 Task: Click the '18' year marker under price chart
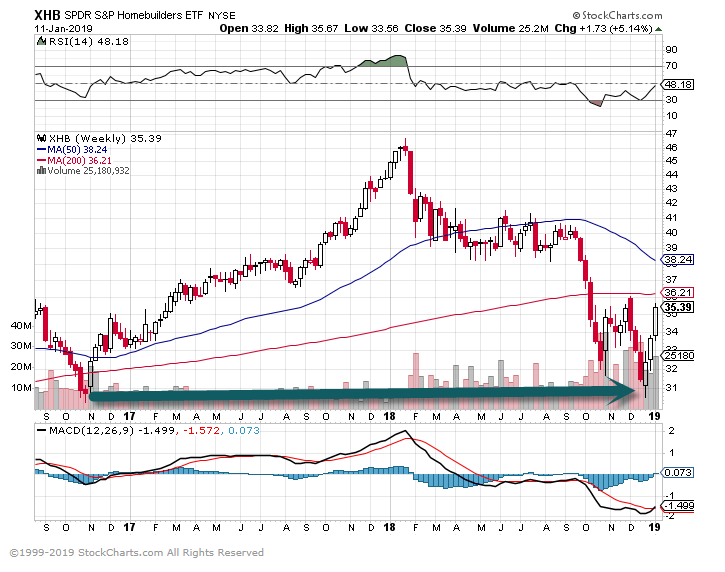[389, 416]
